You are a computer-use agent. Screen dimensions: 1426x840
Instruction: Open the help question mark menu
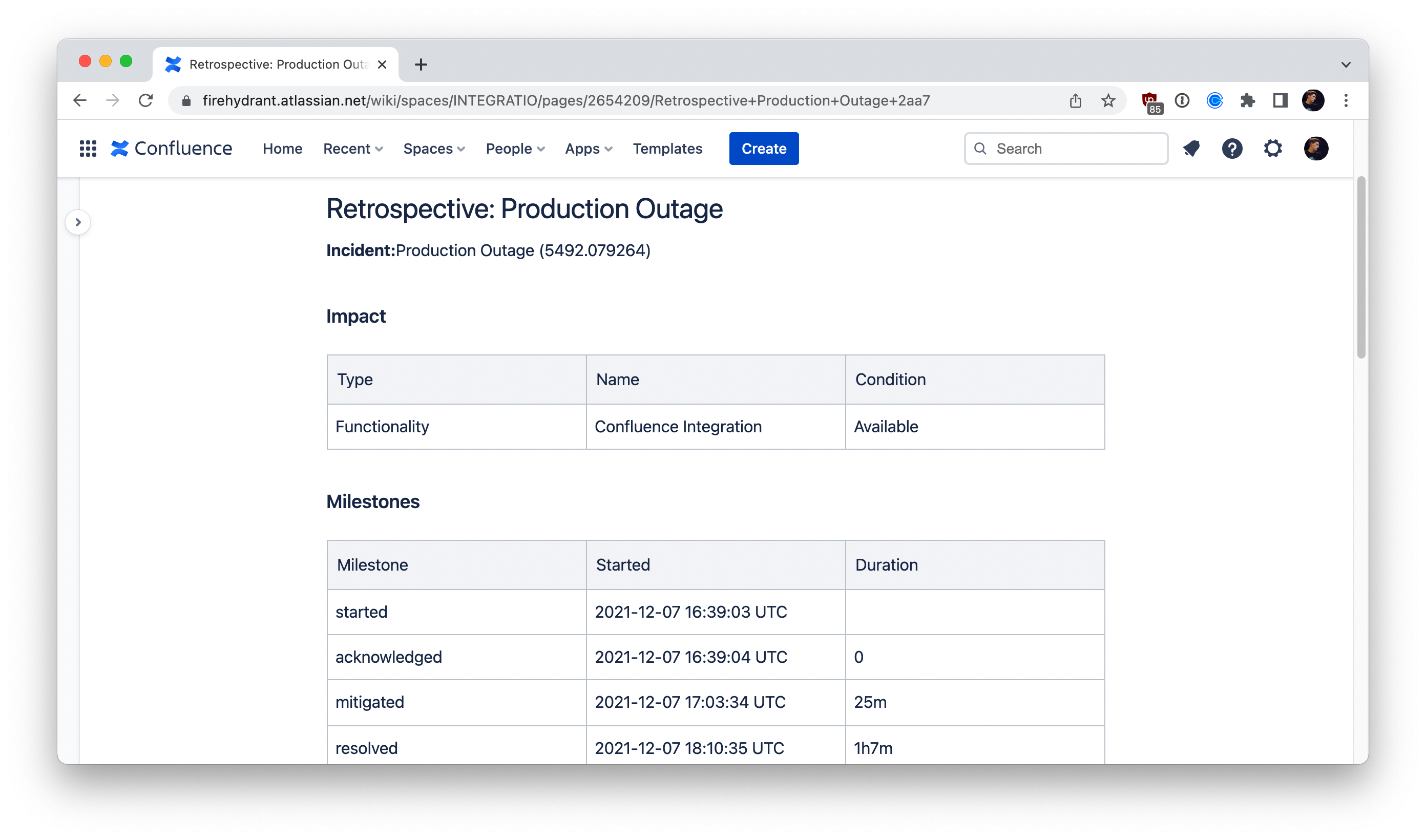point(1232,149)
